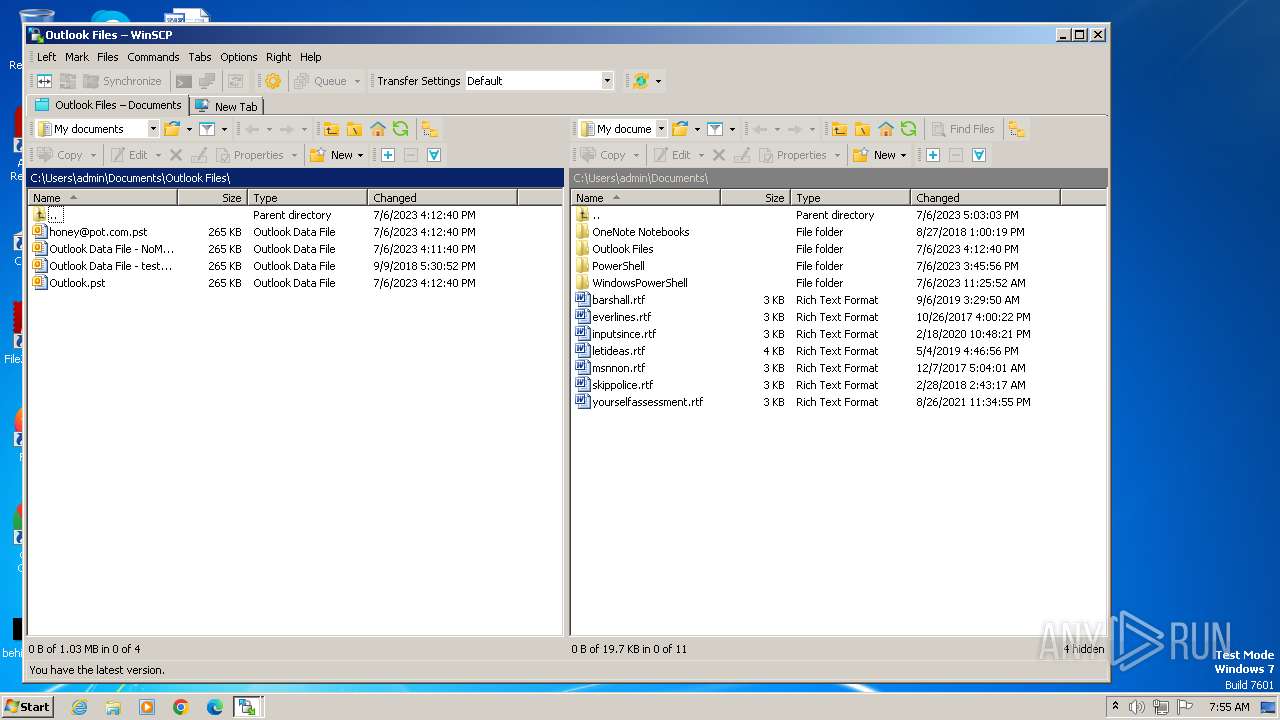The image size is (1280, 720).
Task: Click left panel Filter icon
Action: tap(207, 129)
